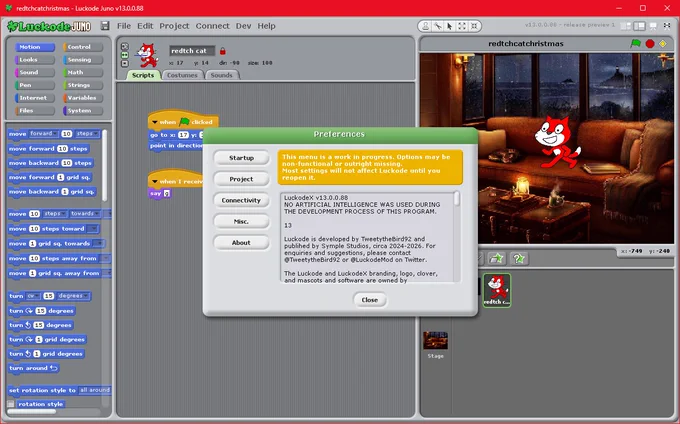The width and height of the screenshot is (680, 424).
Task: Click the green flag above the stage
Action: (x=636, y=43)
